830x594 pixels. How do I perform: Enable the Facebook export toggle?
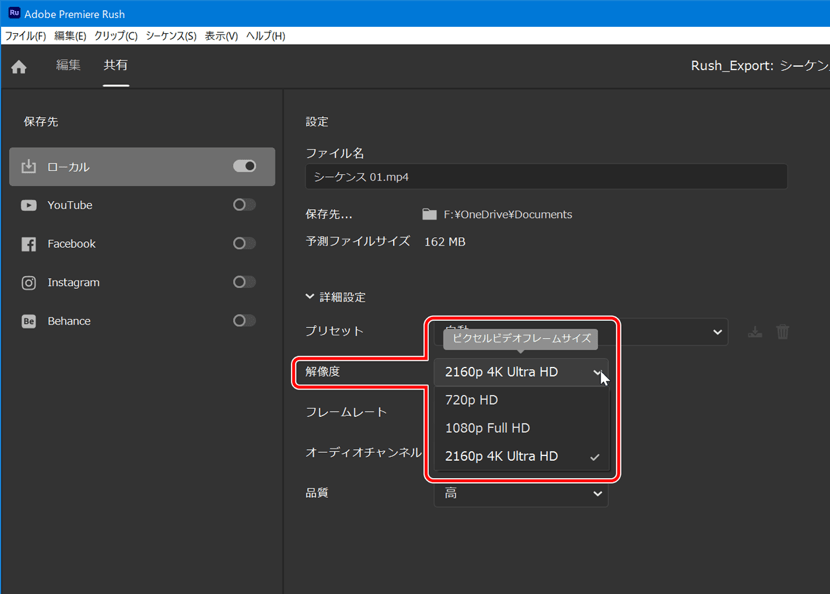coord(245,244)
